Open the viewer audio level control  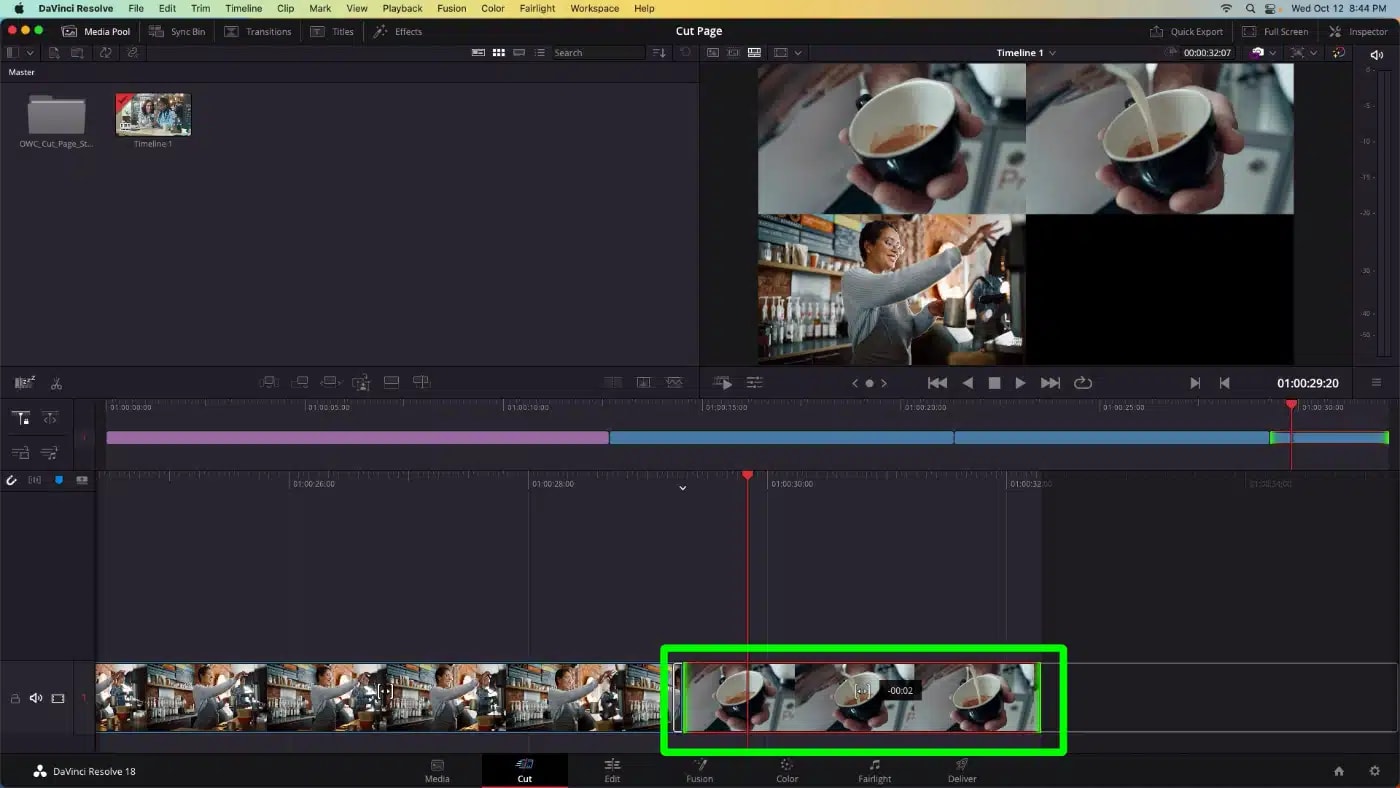[x=1376, y=54]
